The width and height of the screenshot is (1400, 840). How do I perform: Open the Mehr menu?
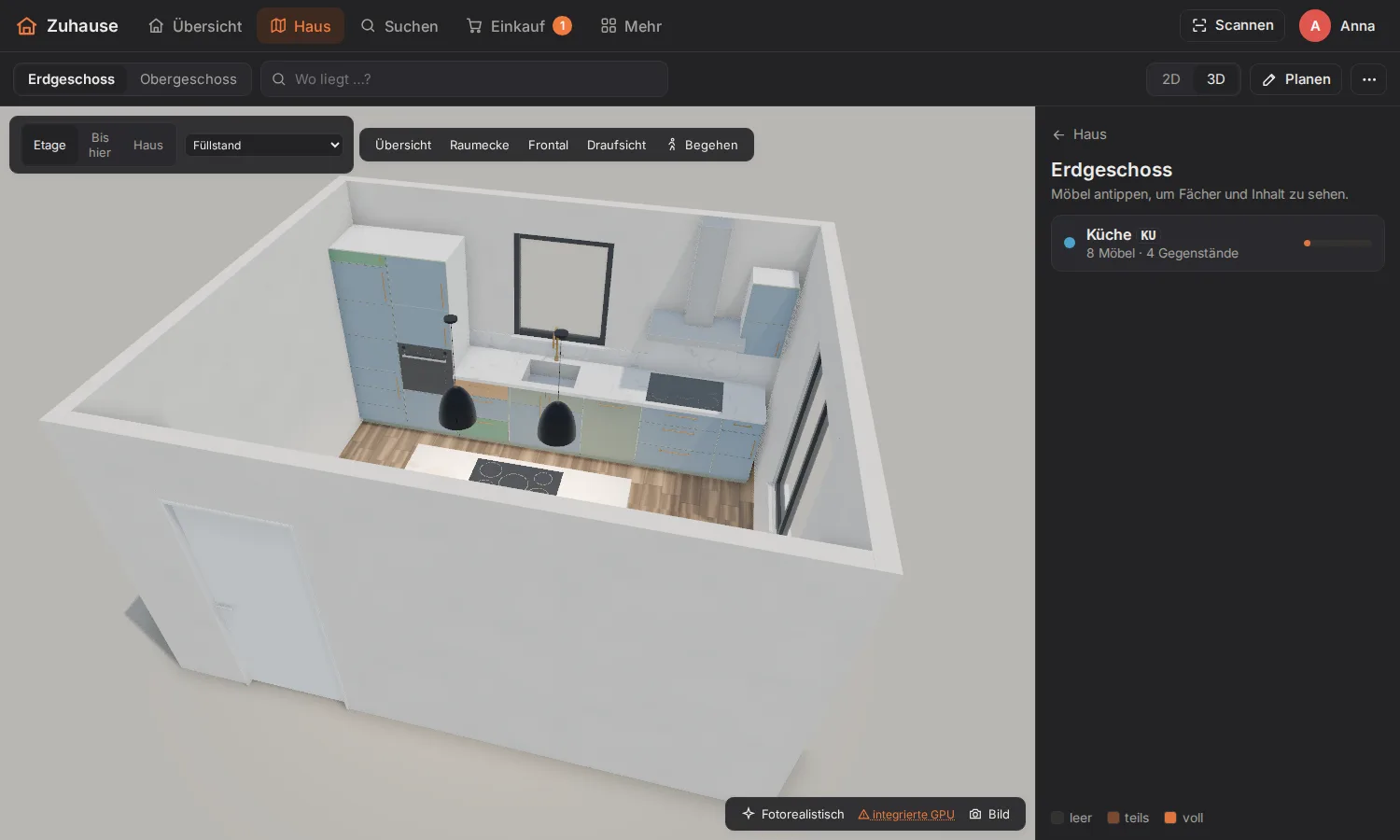631,26
